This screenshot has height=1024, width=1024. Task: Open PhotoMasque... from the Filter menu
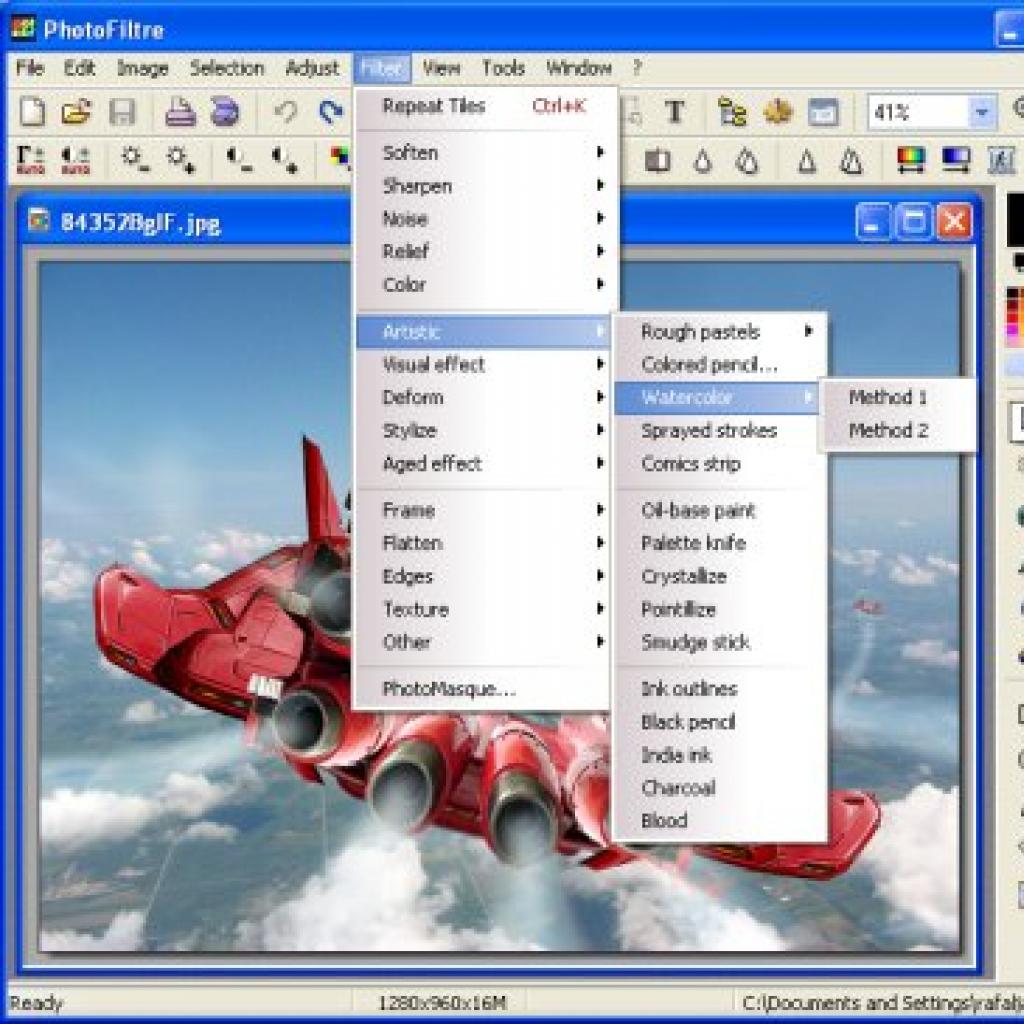pyautogui.click(x=483, y=688)
